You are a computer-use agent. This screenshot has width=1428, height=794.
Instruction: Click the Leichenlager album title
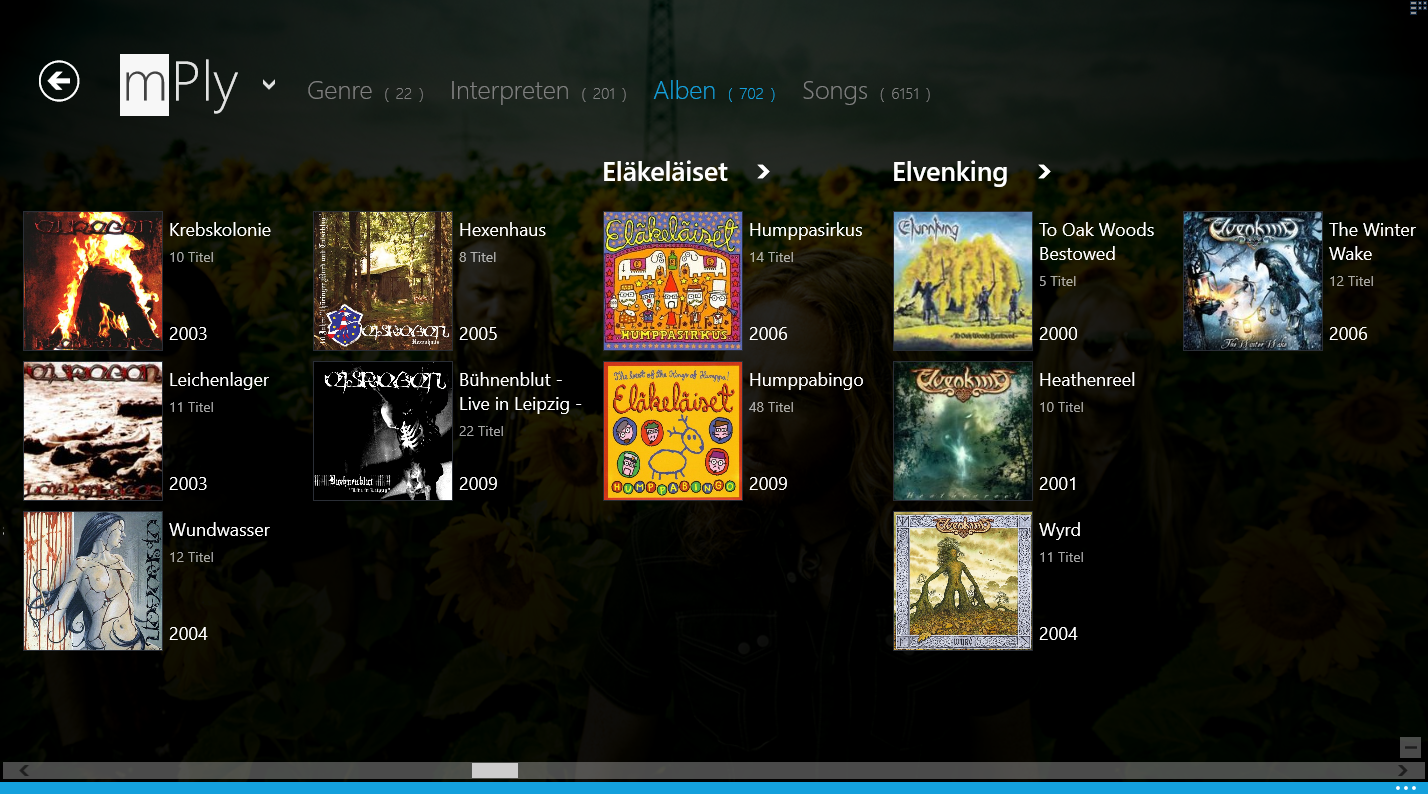(219, 380)
